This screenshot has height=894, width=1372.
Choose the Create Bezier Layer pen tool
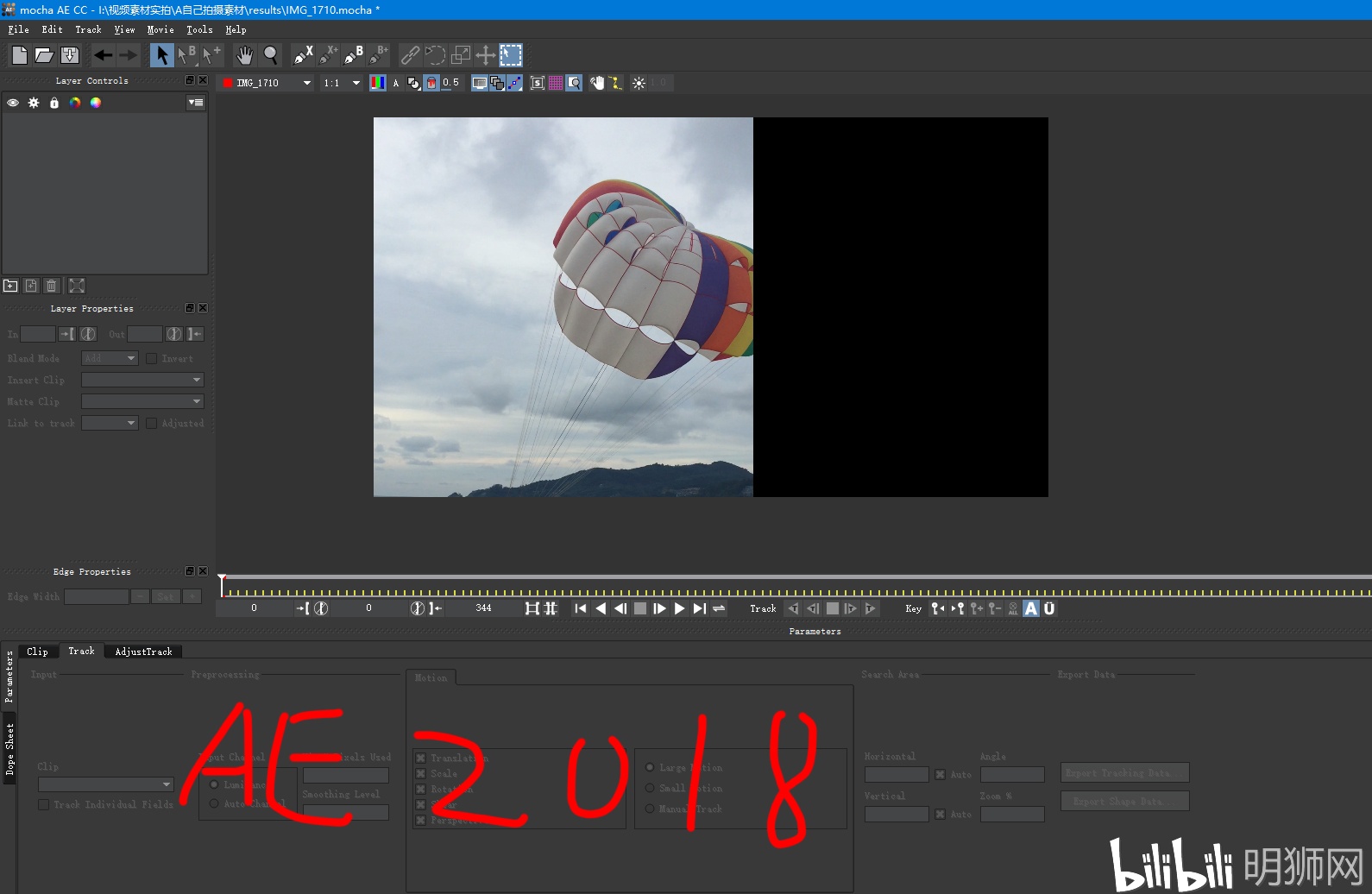click(354, 55)
